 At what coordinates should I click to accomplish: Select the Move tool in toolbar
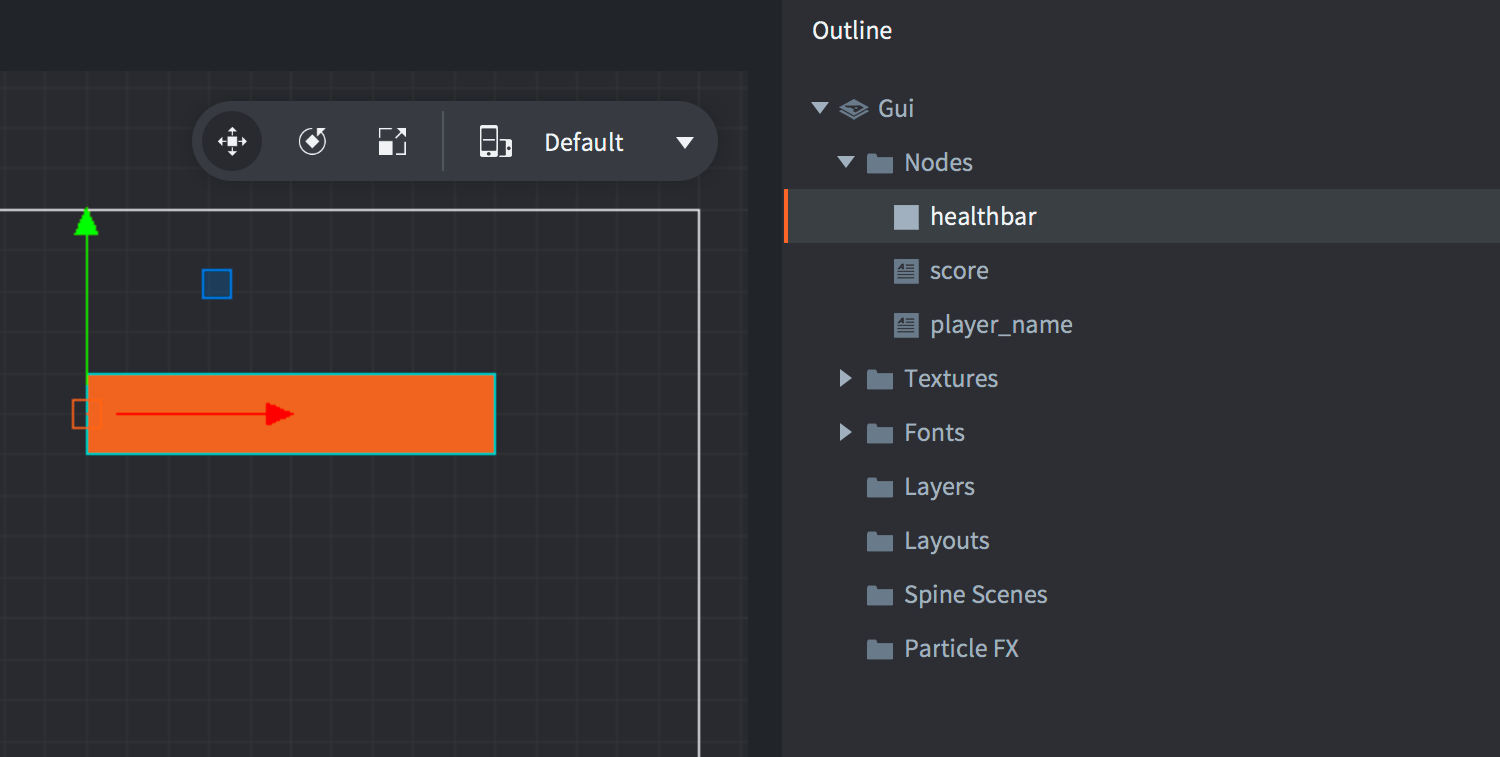coord(232,142)
